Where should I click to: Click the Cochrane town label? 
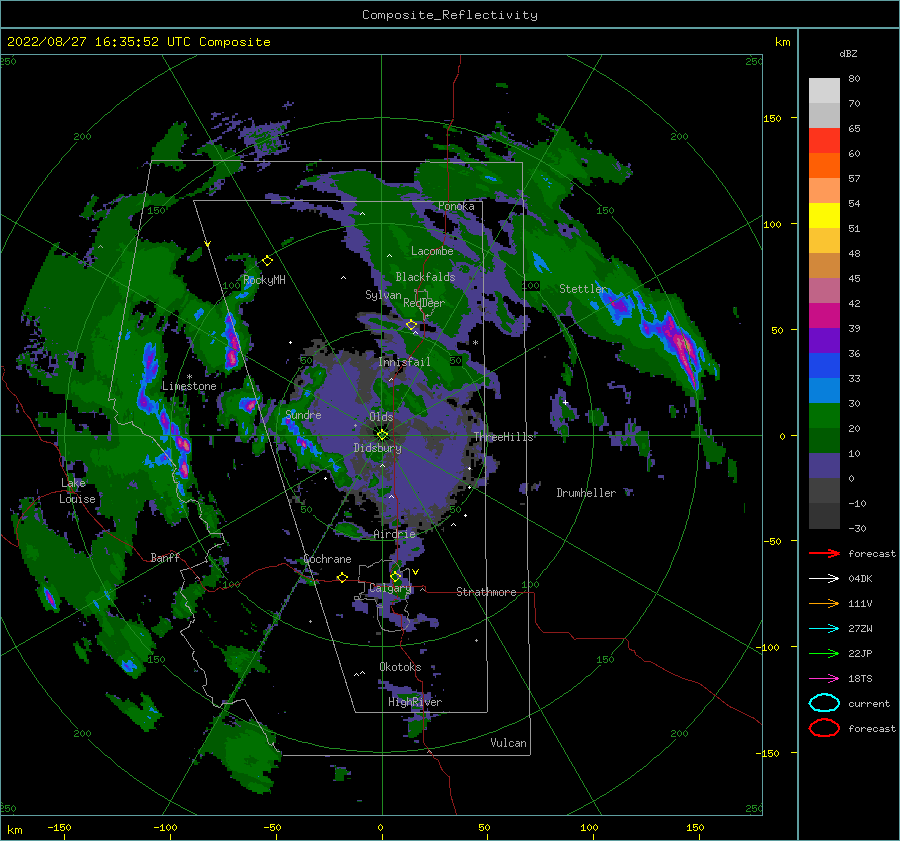tap(327, 559)
